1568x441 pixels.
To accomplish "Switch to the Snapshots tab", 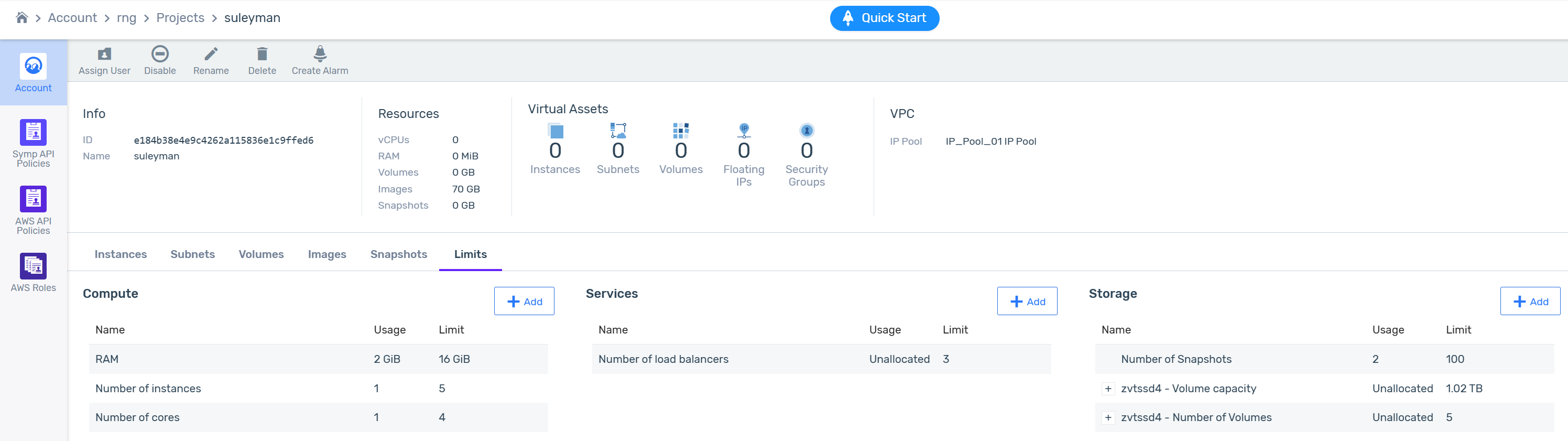I will [x=399, y=254].
